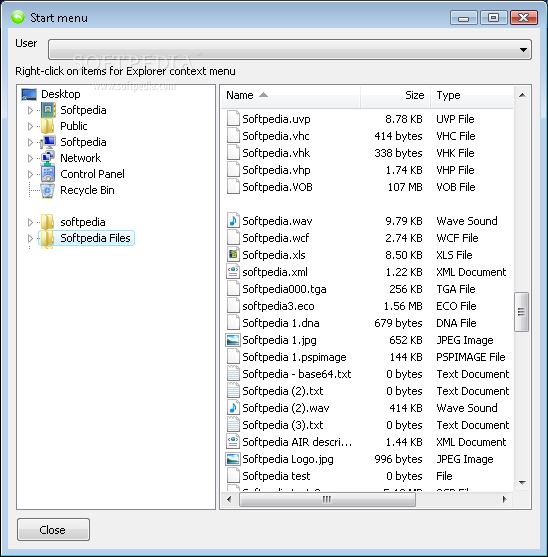Click the Public folder icon
This screenshot has width=548, height=557.
(48, 126)
